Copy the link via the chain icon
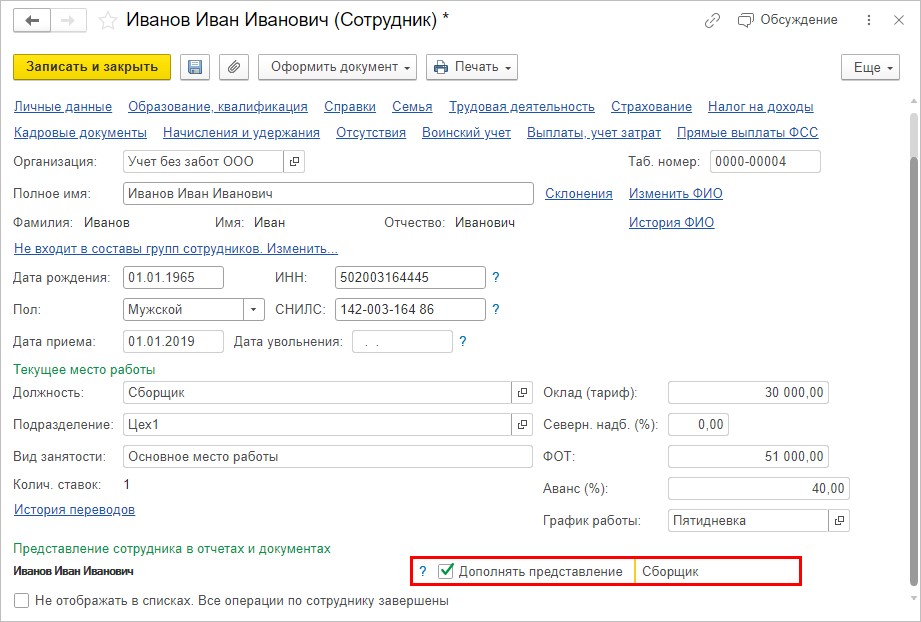The height and width of the screenshot is (622, 921). [712, 21]
